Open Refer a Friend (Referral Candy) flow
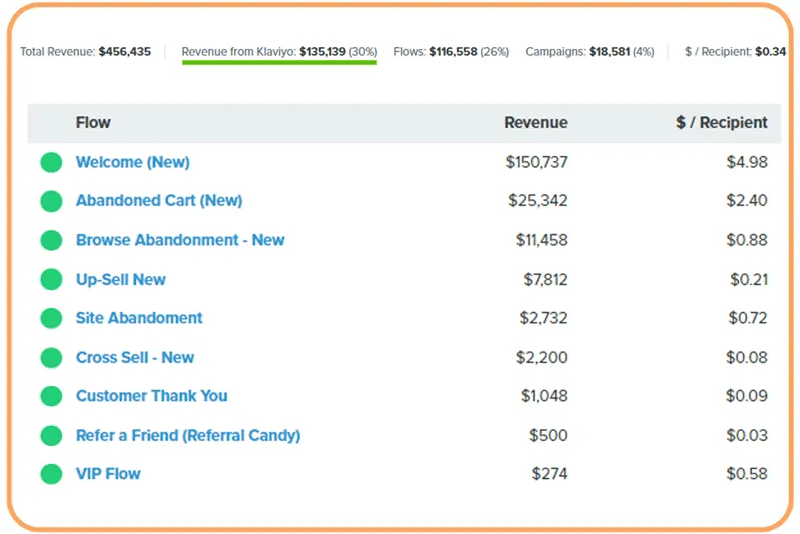This screenshot has height=534, width=800. 188,436
